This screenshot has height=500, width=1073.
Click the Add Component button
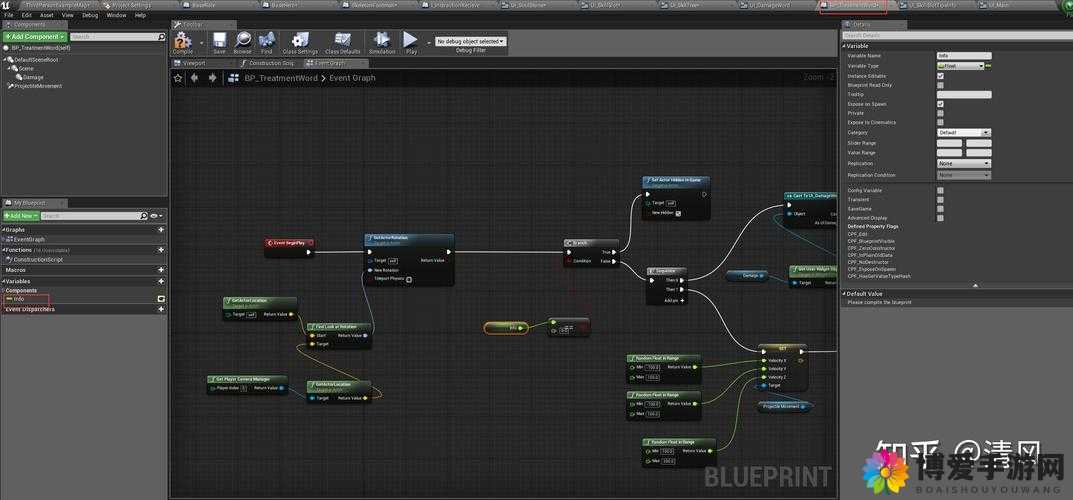[x=35, y=36]
